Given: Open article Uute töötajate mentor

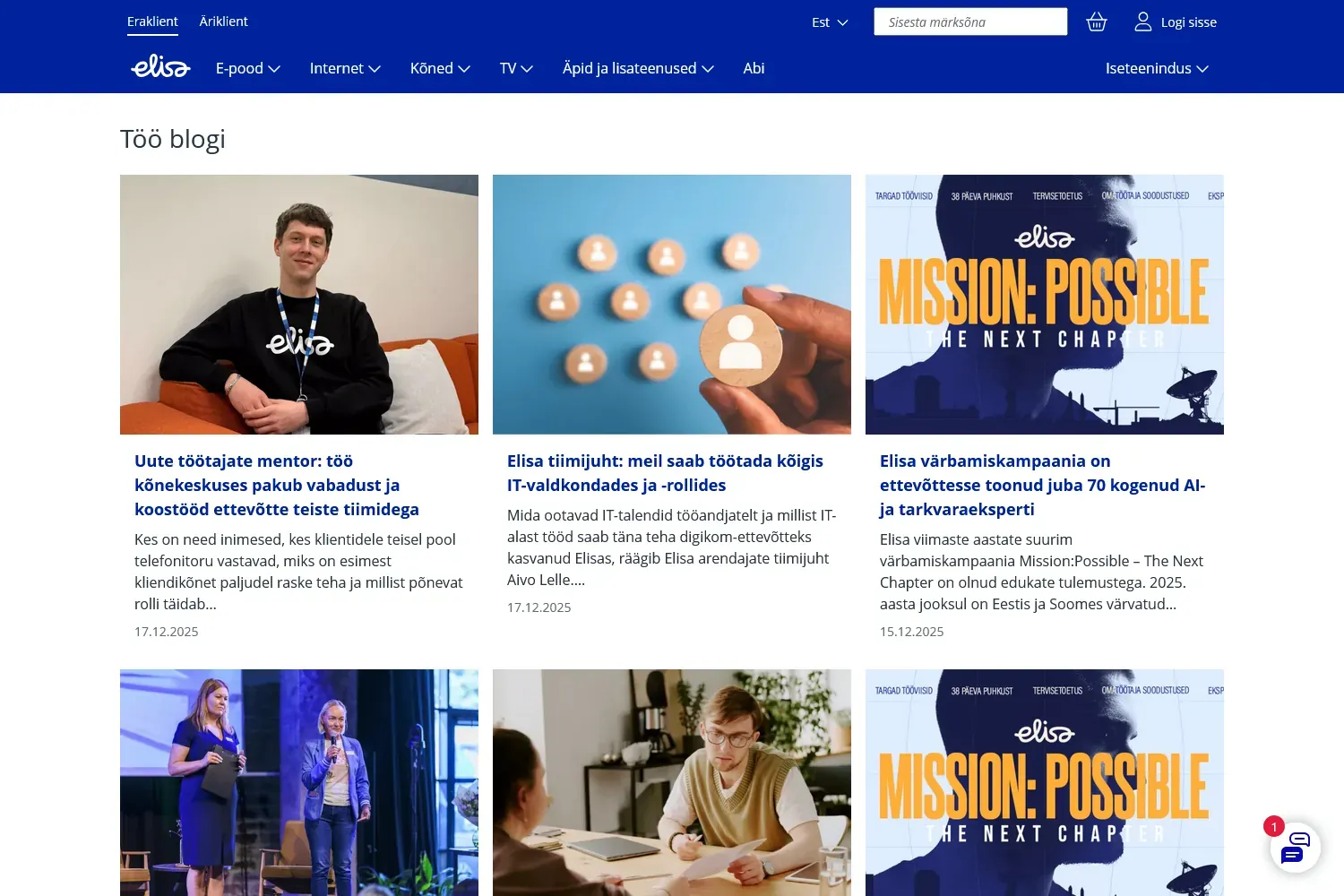Looking at the screenshot, I should pos(277,485).
